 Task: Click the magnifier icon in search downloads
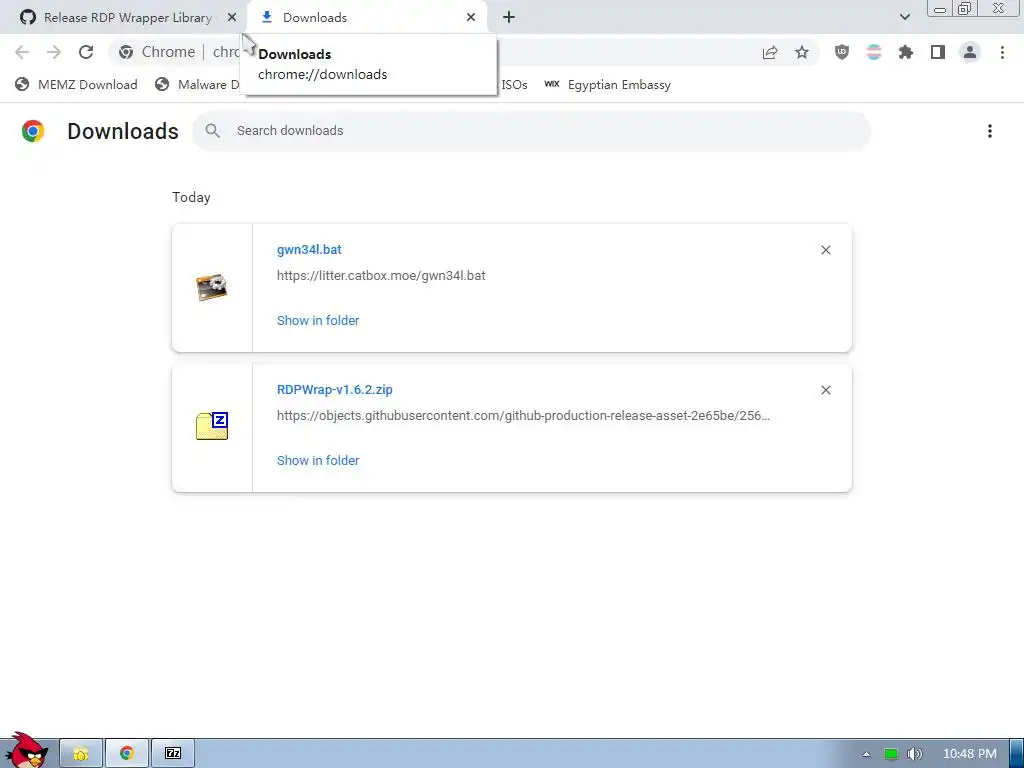(212, 131)
